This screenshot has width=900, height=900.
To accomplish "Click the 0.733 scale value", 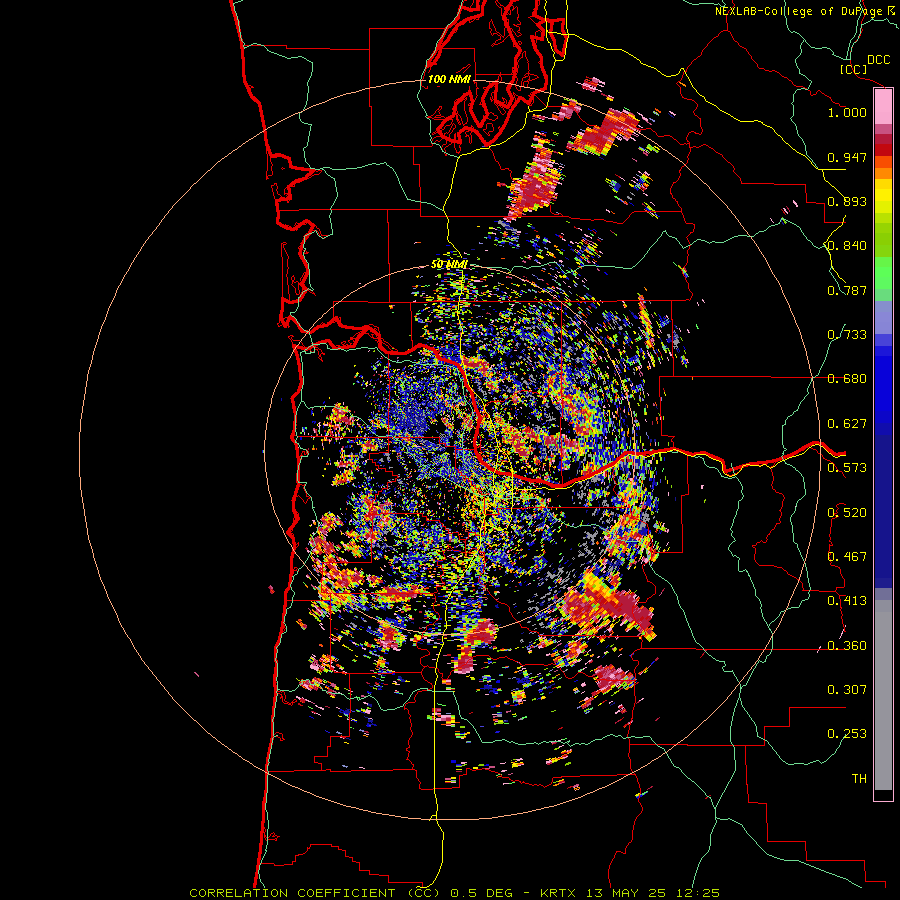I will (x=847, y=335).
